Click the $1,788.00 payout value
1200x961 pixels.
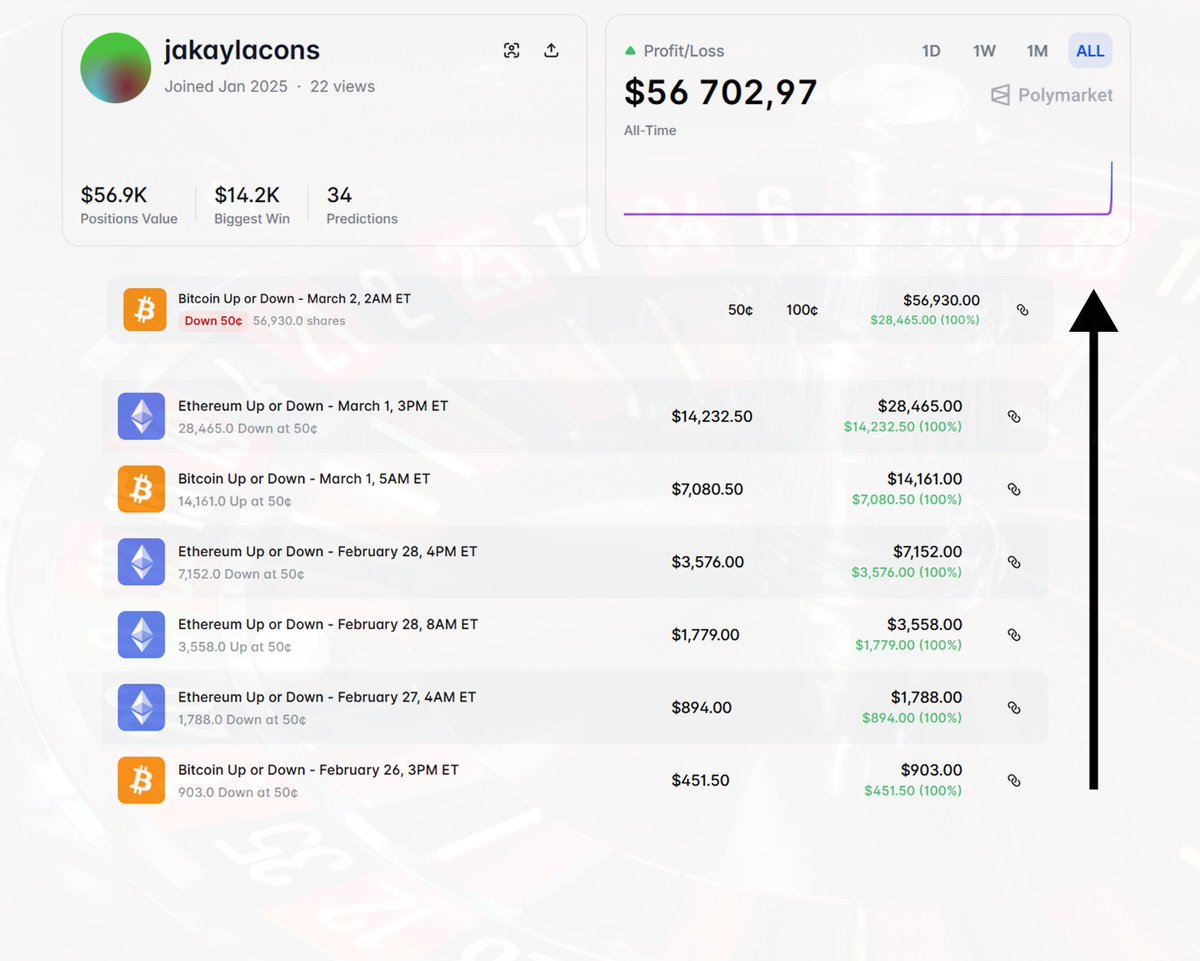(x=926, y=697)
